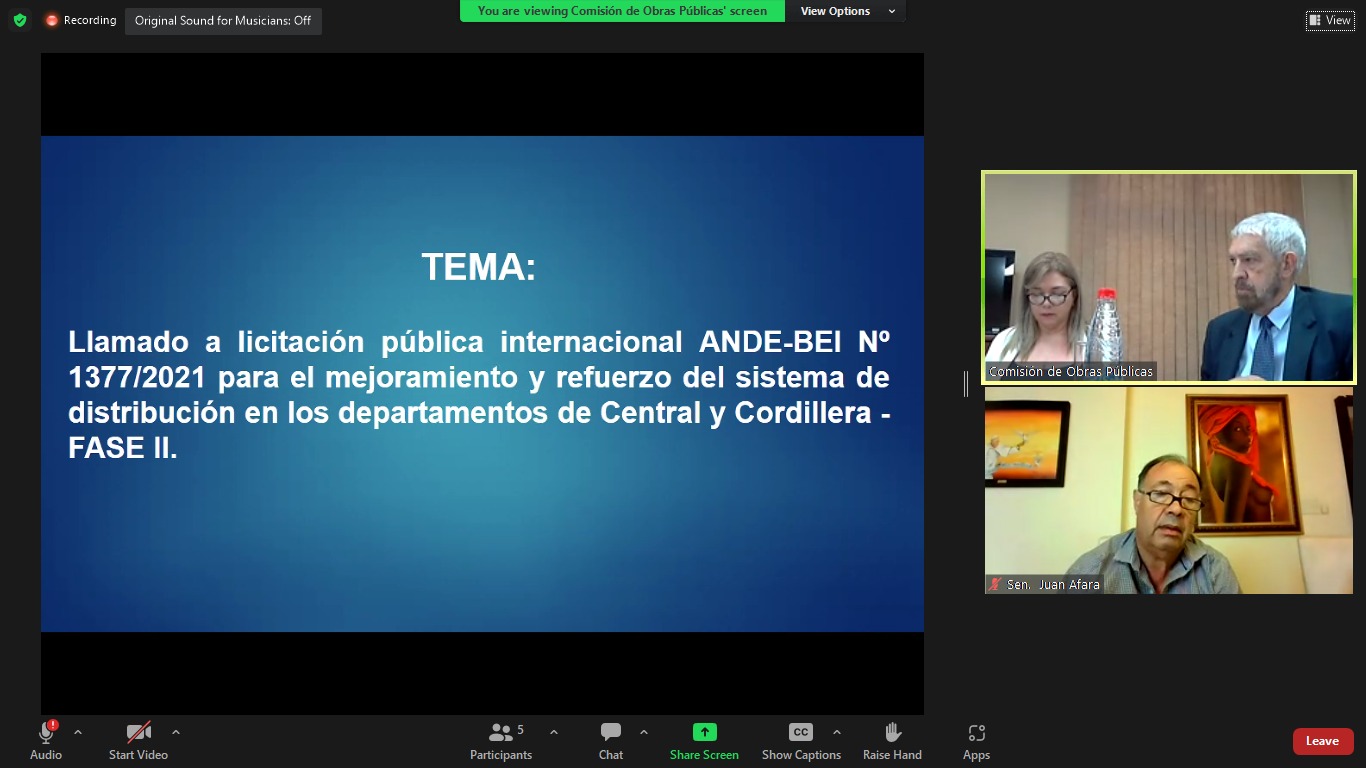Image resolution: width=1366 pixels, height=768 pixels.
Task: Expand captions options chevron next to Show Captions
Action: pyautogui.click(x=837, y=732)
